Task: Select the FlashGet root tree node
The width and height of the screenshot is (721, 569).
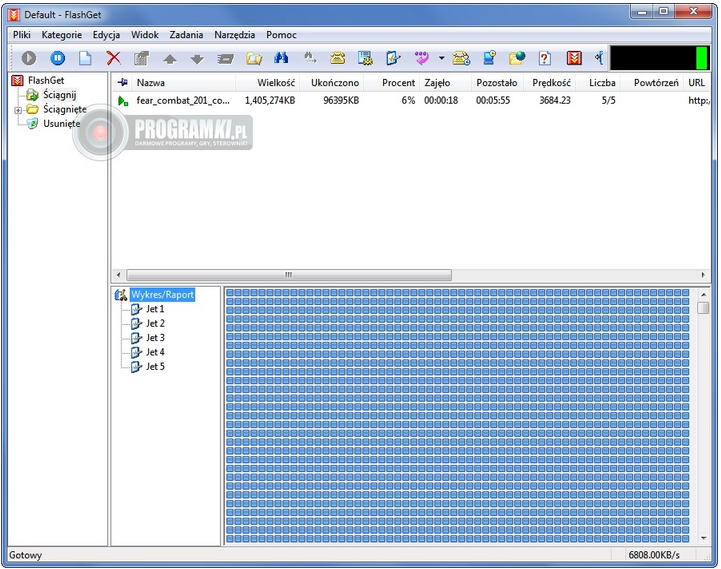Action: (x=46, y=80)
